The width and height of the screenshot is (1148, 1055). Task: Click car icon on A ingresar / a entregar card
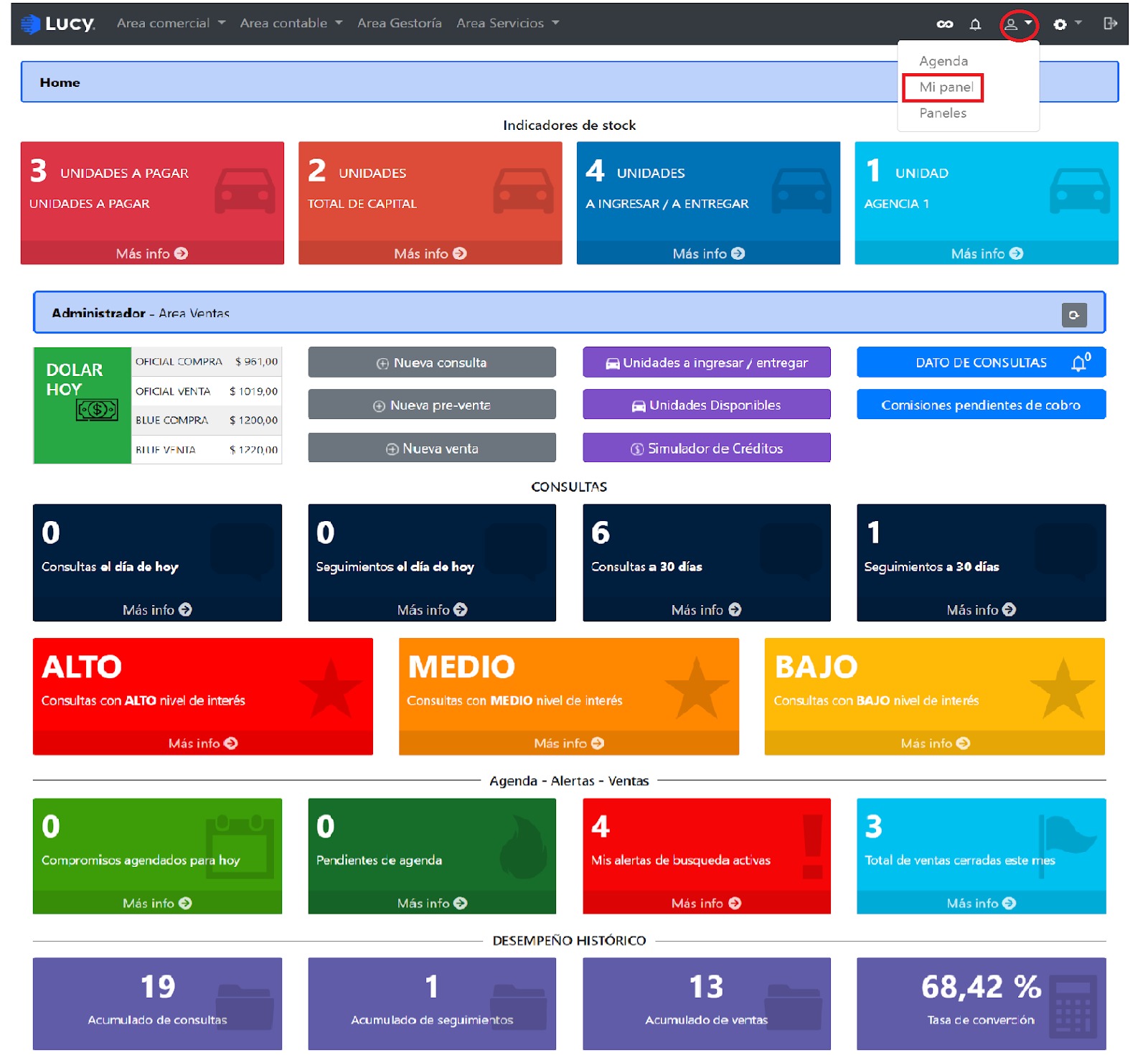point(801,190)
